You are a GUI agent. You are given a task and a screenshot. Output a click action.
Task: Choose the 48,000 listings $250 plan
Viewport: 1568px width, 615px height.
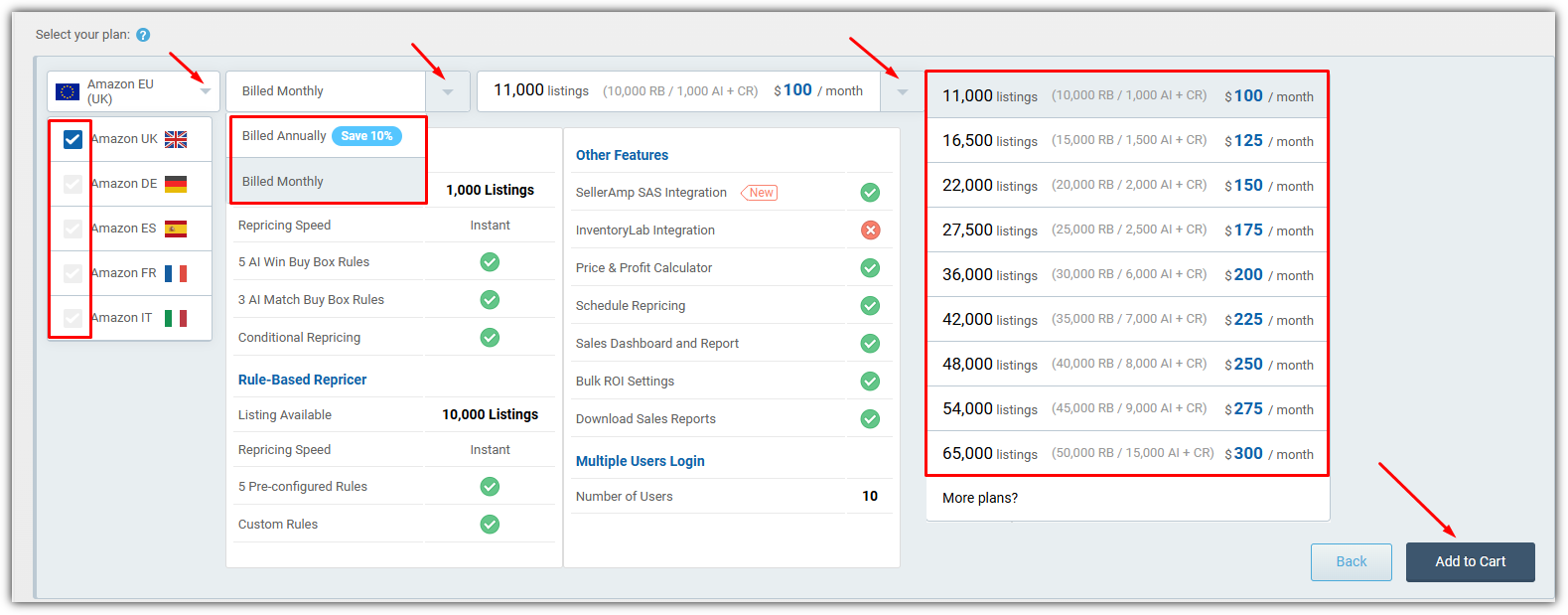pos(1127,365)
